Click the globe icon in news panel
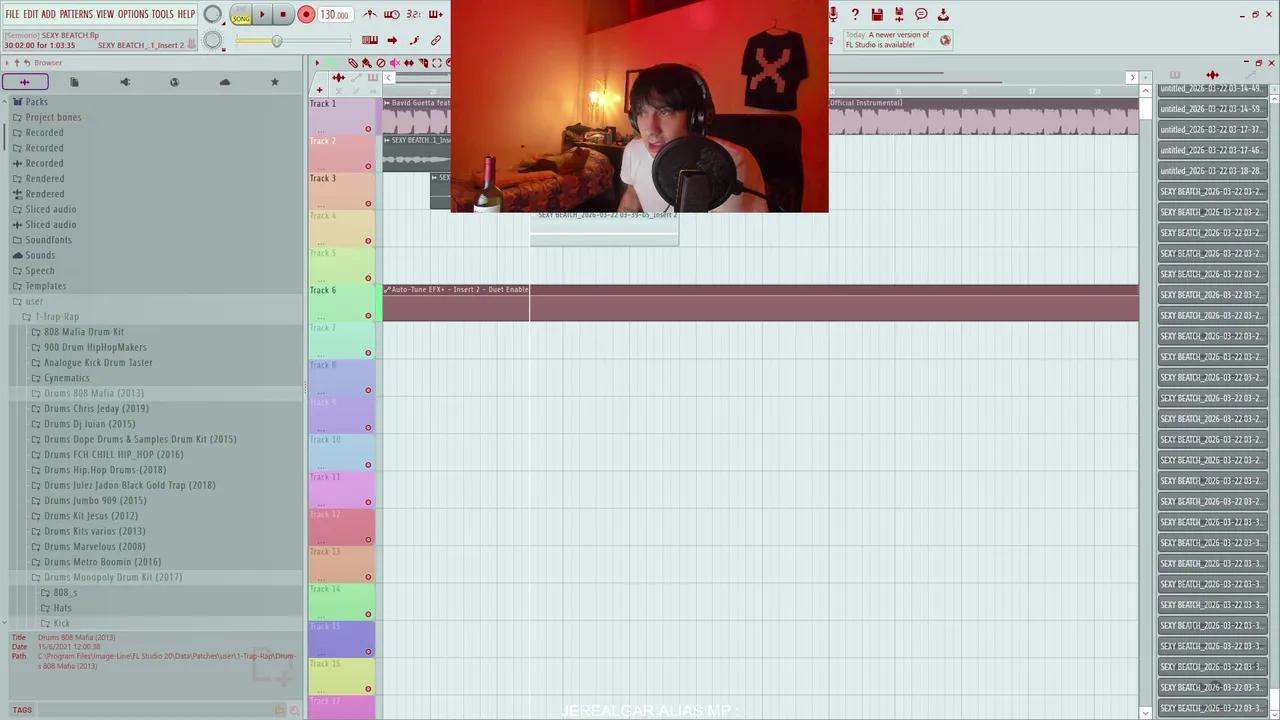The image size is (1280, 720). (945, 40)
